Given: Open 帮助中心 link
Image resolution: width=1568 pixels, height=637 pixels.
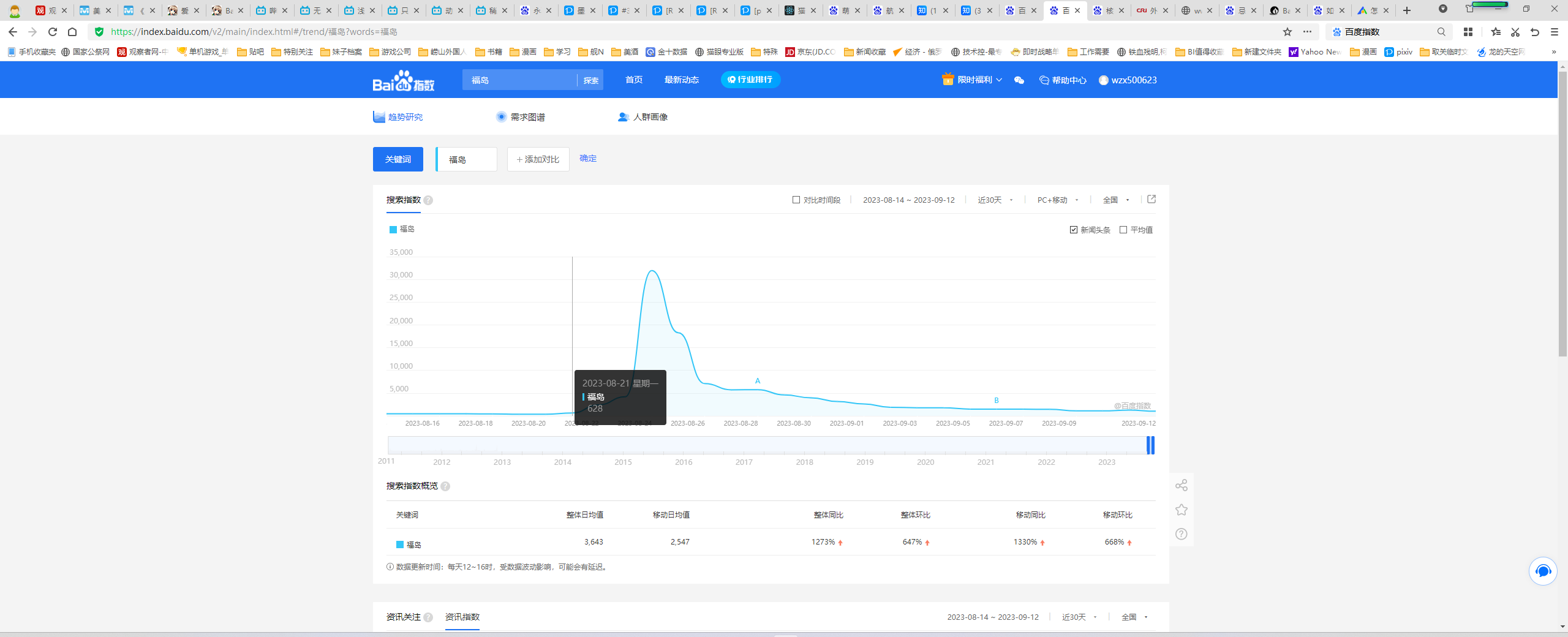Looking at the screenshot, I should pyautogui.click(x=1063, y=80).
